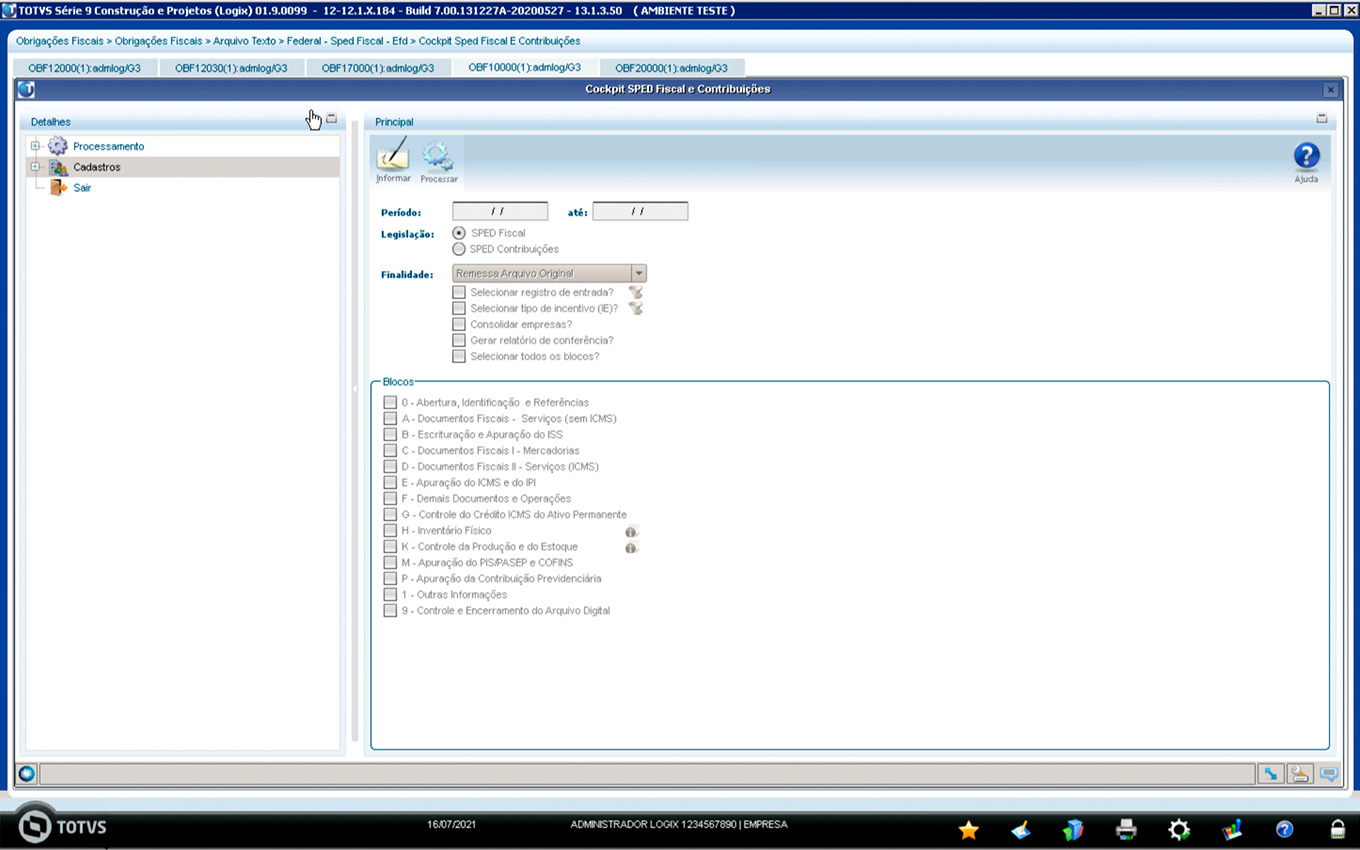Image resolution: width=1360 pixels, height=850 pixels.
Task: Click the bottom status message field
Action: point(647,773)
